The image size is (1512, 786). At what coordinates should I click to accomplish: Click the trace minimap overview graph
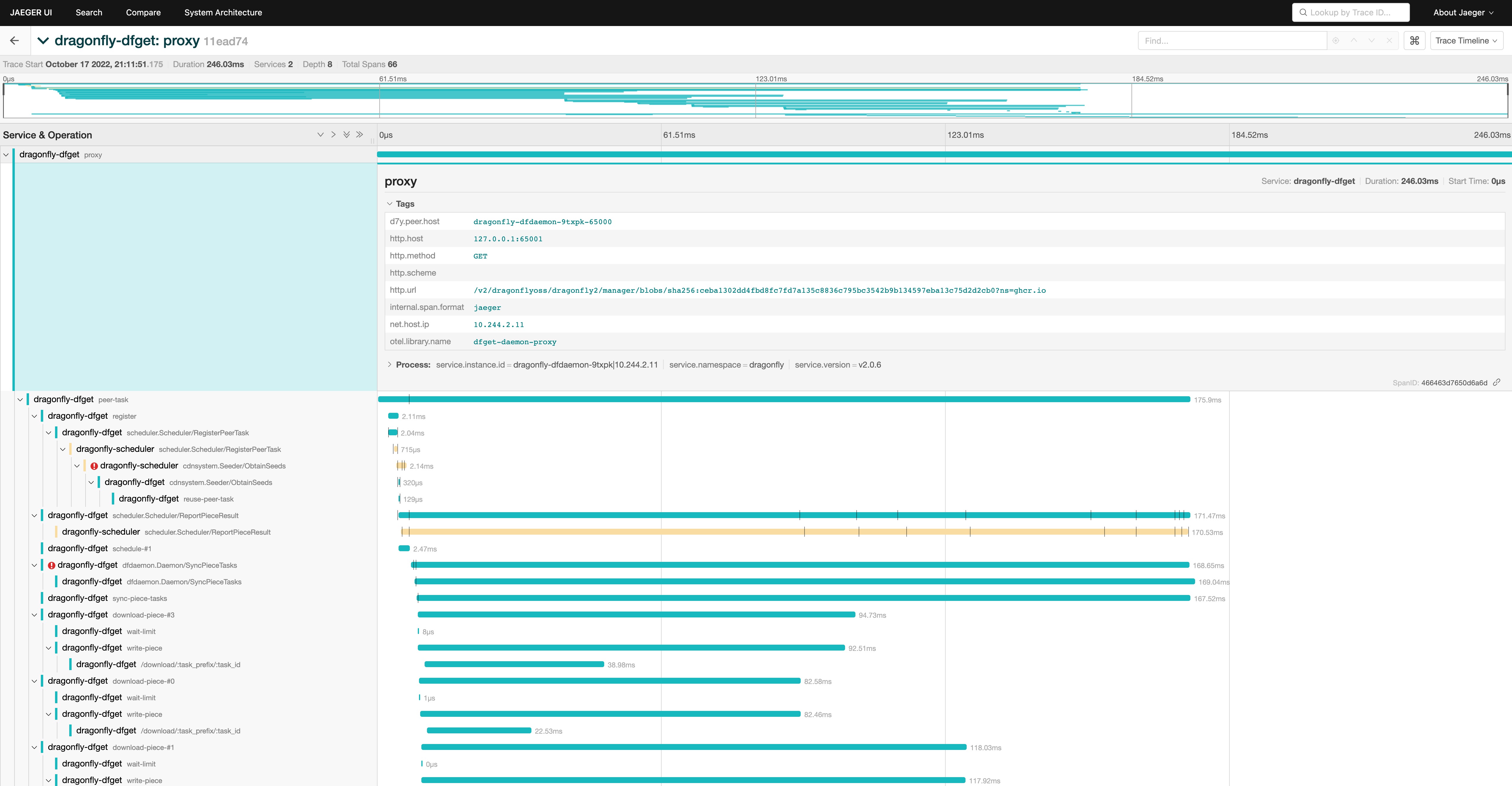pyautogui.click(x=755, y=100)
